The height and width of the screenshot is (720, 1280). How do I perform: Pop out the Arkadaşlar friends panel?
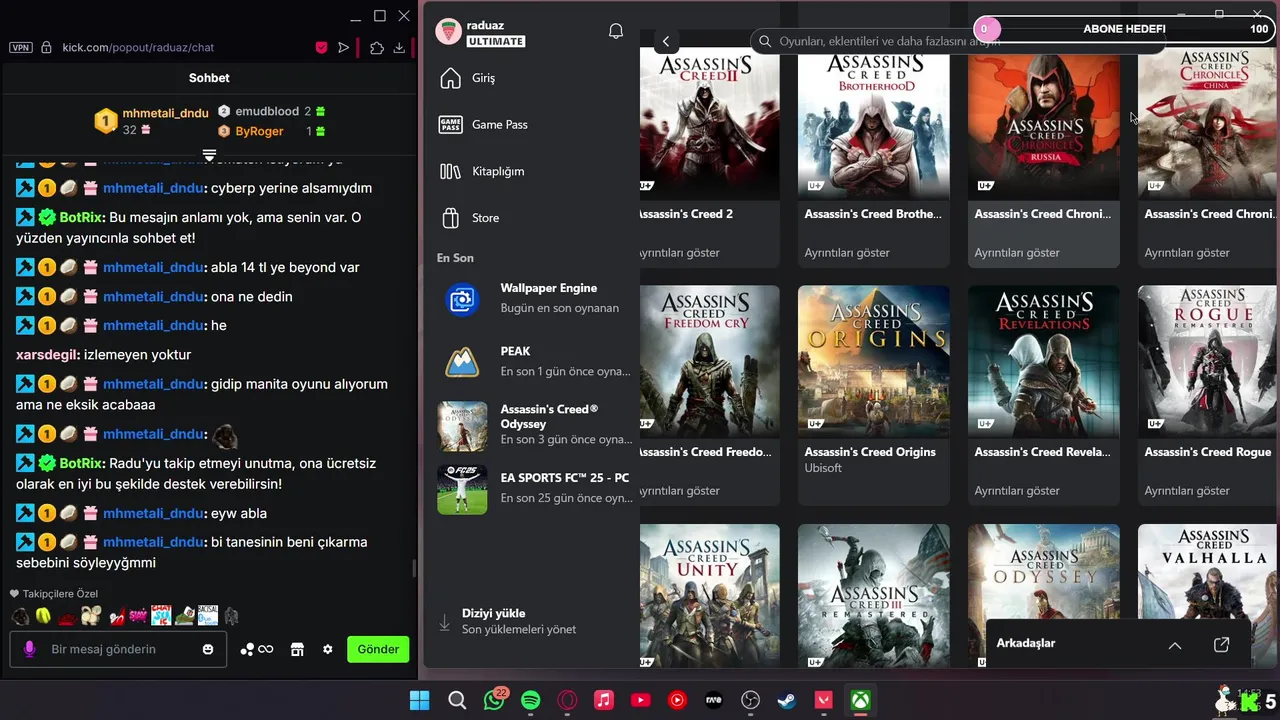click(1221, 645)
